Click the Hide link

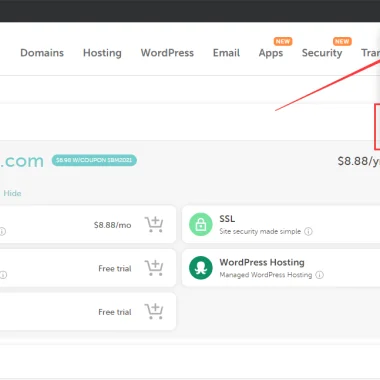click(x=12, y=193)
